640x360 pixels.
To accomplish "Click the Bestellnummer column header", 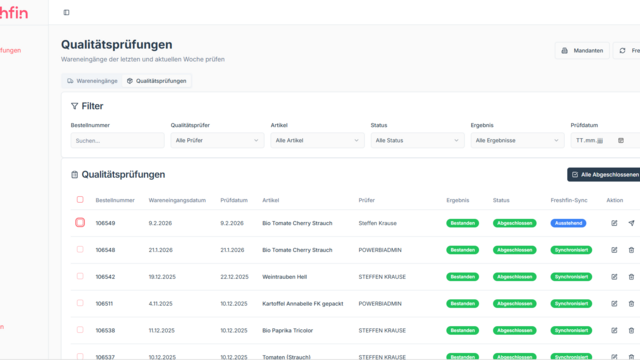I will coord(115,200).
